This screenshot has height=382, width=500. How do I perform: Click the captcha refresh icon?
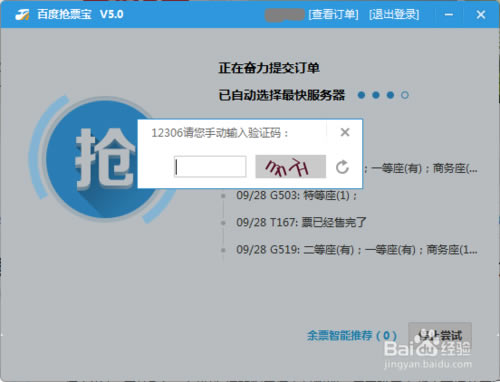[342, 167]
